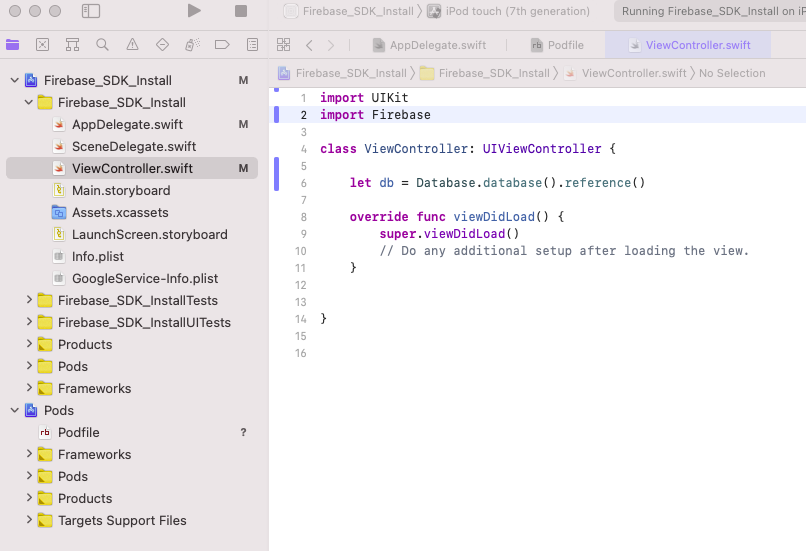The width and height of the screenshot is (806, 551).
Task: Go back in editor history
Action: pyautogui.click(x=309, y=45)
